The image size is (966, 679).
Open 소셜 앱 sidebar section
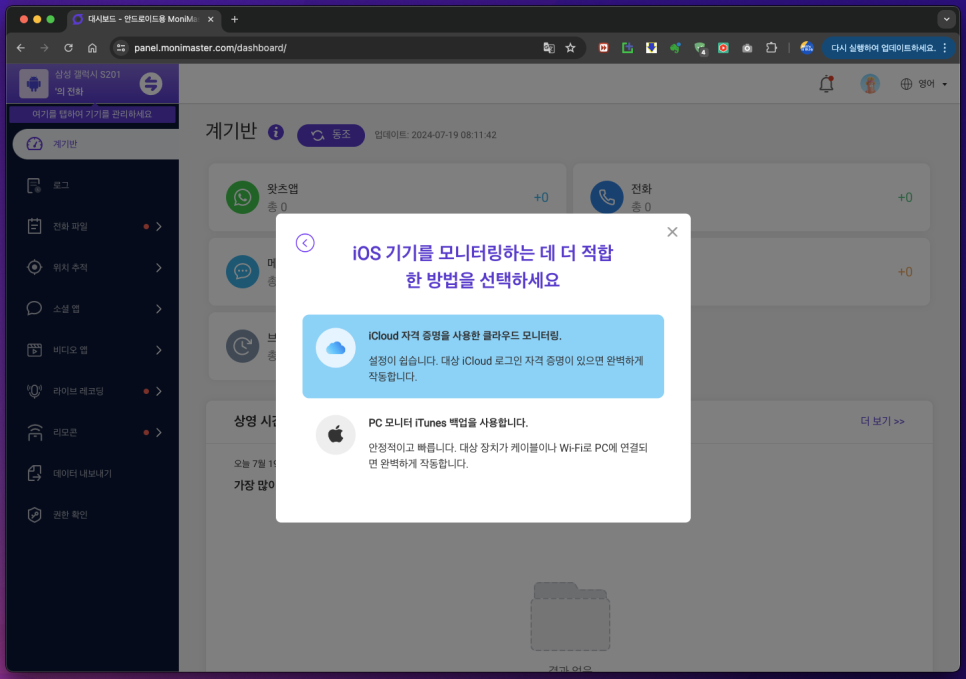point(92,309)
